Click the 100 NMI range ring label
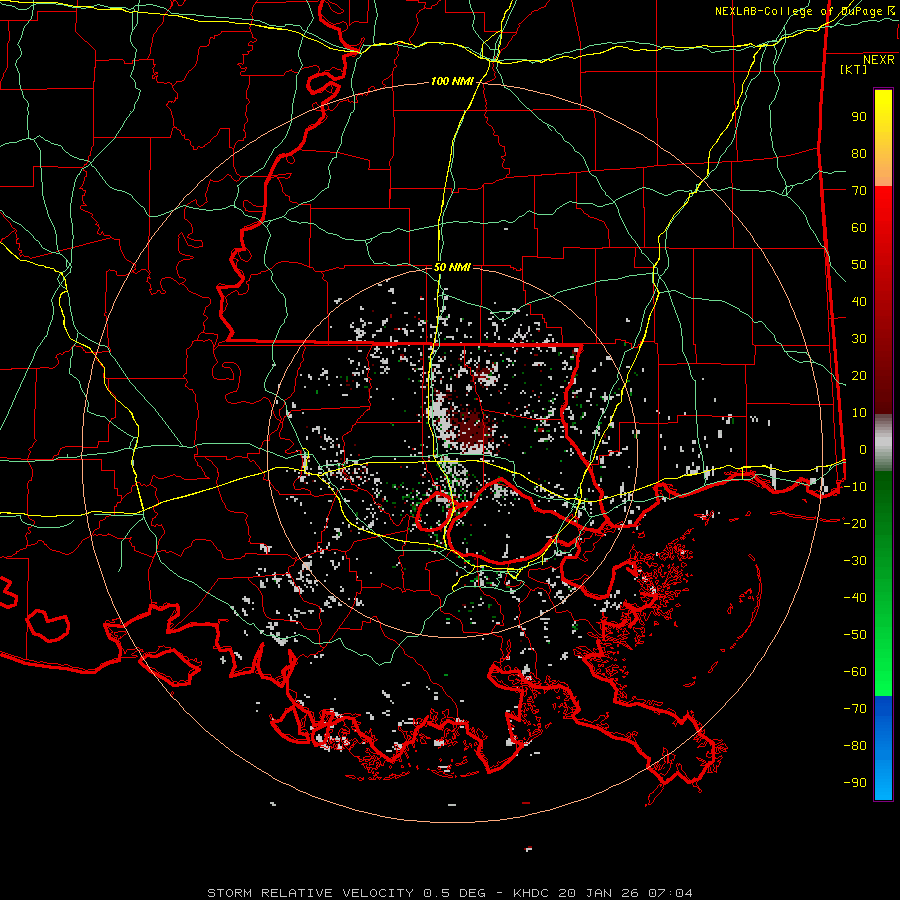The height and width of the screenshot is (900, 900). coord(452,82)
